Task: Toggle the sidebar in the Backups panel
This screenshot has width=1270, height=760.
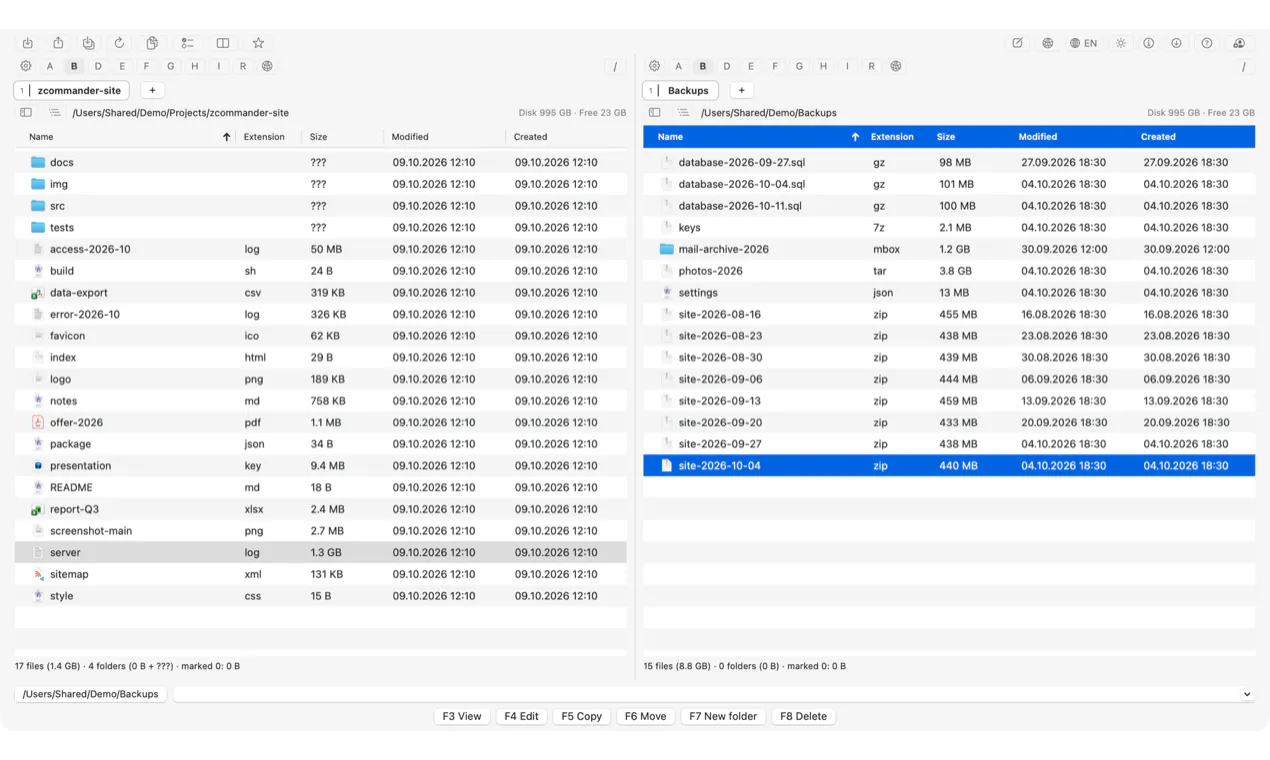Action: (x=654, y=113)
